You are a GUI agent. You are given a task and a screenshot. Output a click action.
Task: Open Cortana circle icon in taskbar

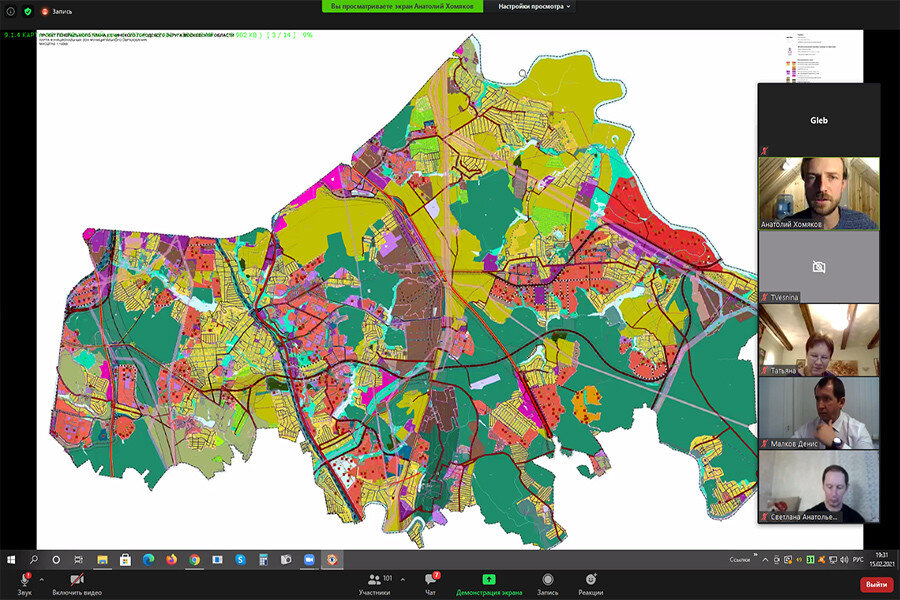coord(56,559)
